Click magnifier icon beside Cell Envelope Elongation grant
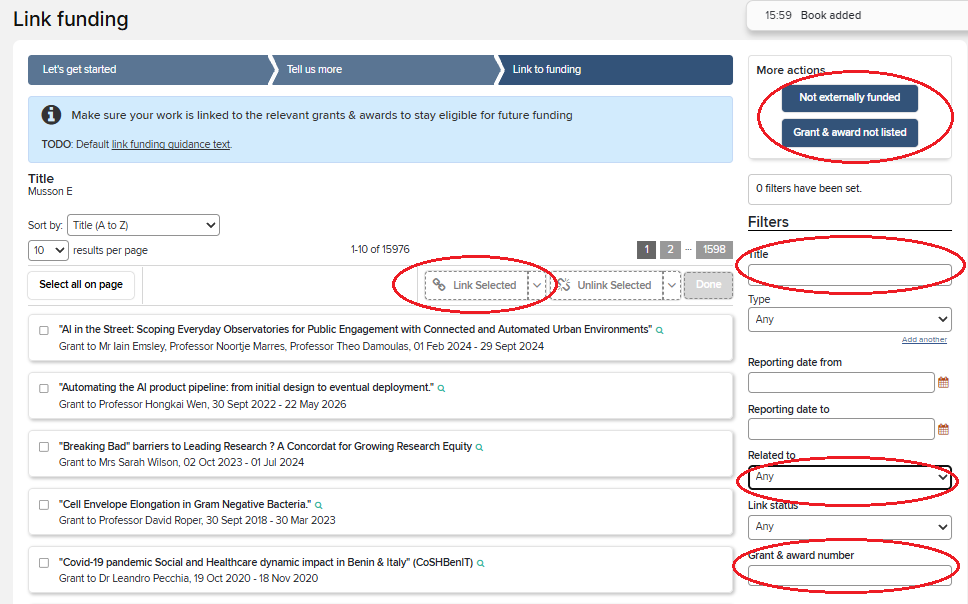The image size is (968, 604). 319,505
